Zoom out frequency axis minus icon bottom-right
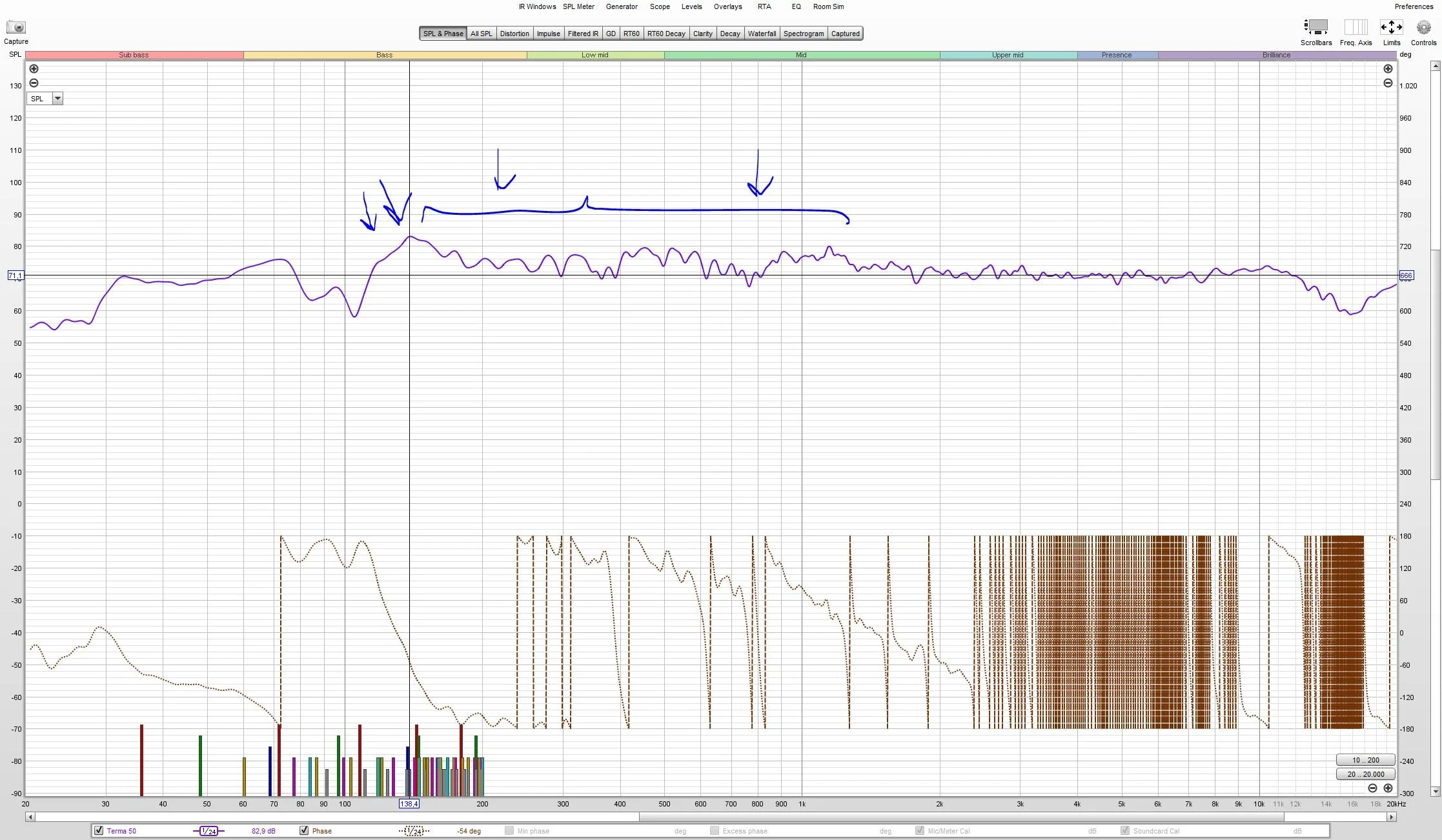Viewport: 1442px width, 840px height. pyautogui.click(x=1372, y=788)
